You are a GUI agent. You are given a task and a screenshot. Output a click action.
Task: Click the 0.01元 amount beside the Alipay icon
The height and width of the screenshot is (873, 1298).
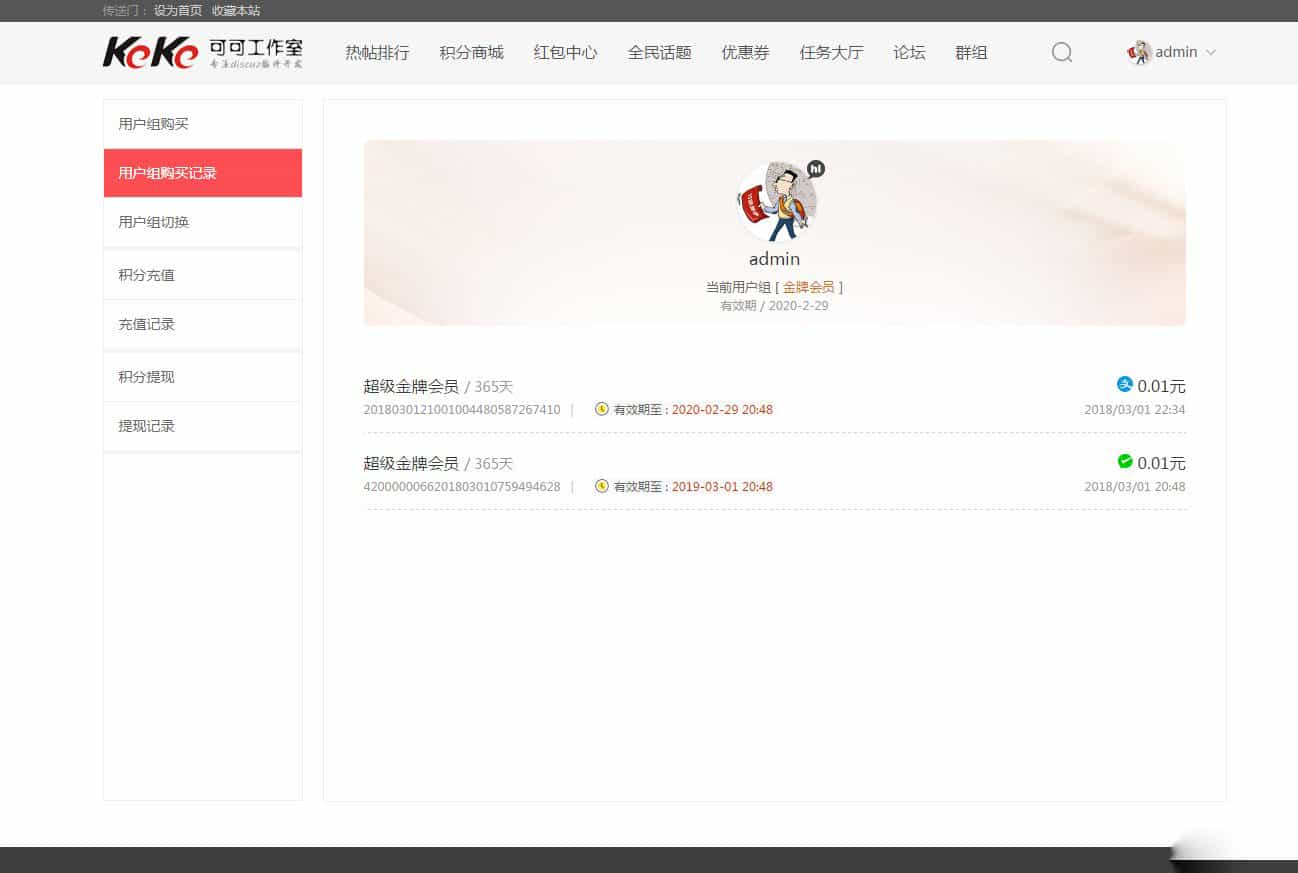[1161, 386]
